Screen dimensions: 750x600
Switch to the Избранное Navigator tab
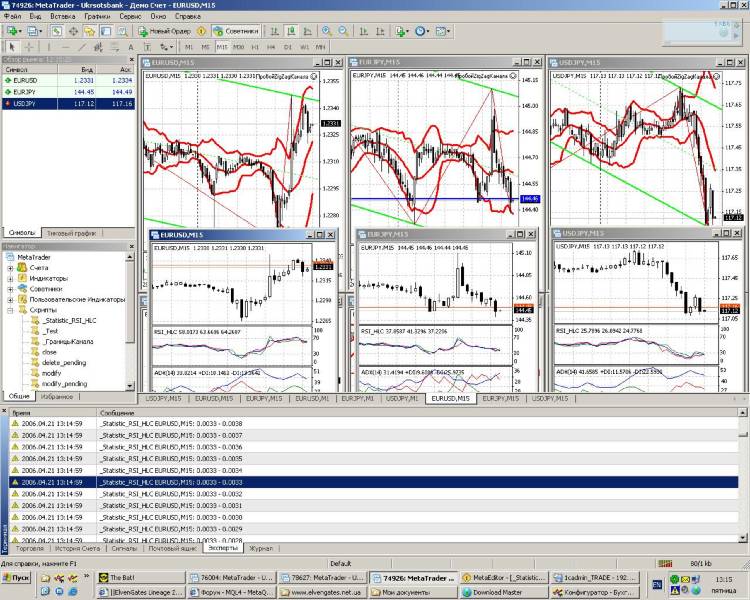(56, 396)
